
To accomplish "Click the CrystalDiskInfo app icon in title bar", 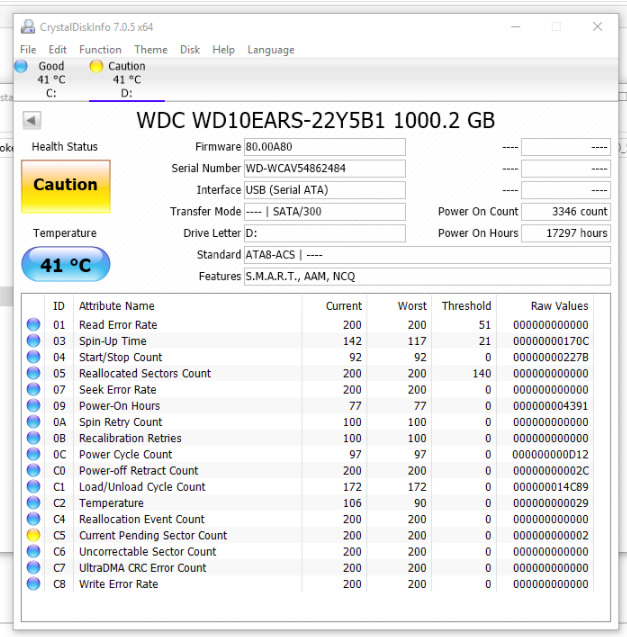I will click(x=27, y=27).
